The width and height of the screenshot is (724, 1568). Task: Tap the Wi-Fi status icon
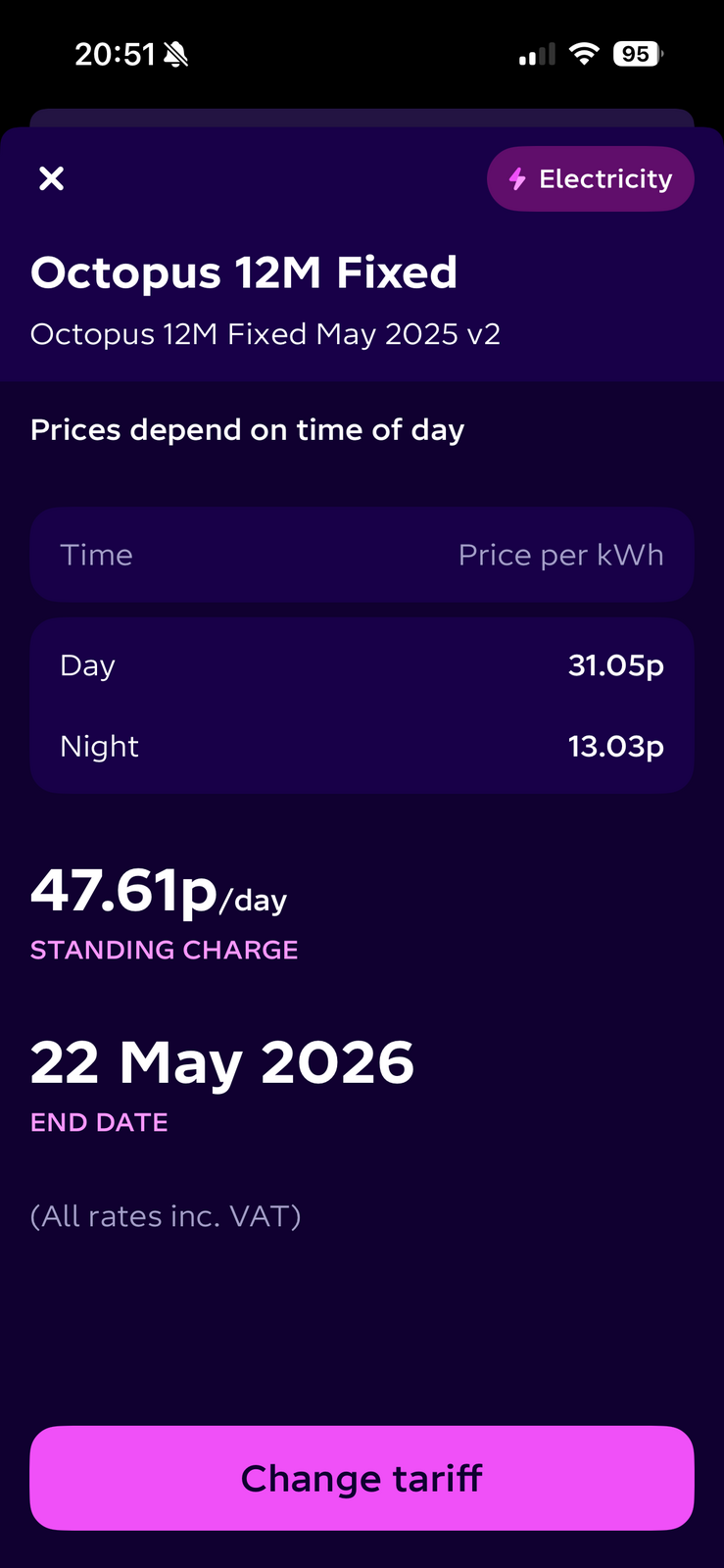point(584,55)
